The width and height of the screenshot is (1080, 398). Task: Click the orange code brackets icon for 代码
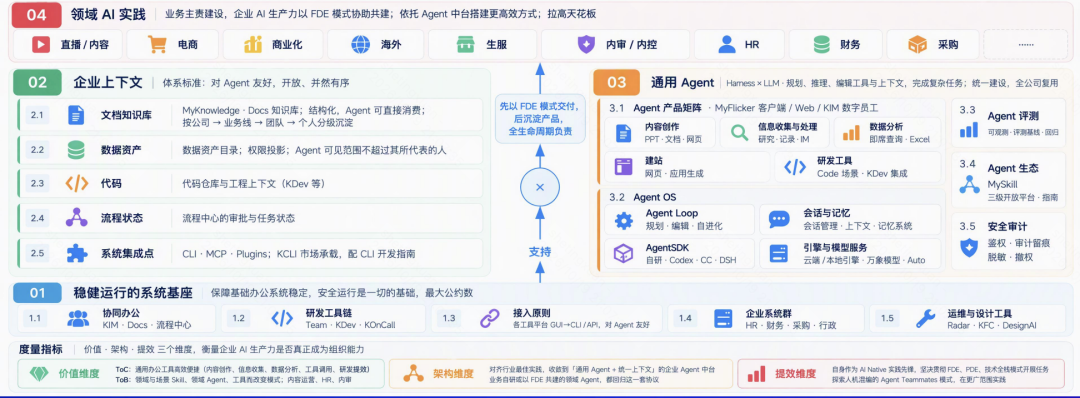coord(76,183)
